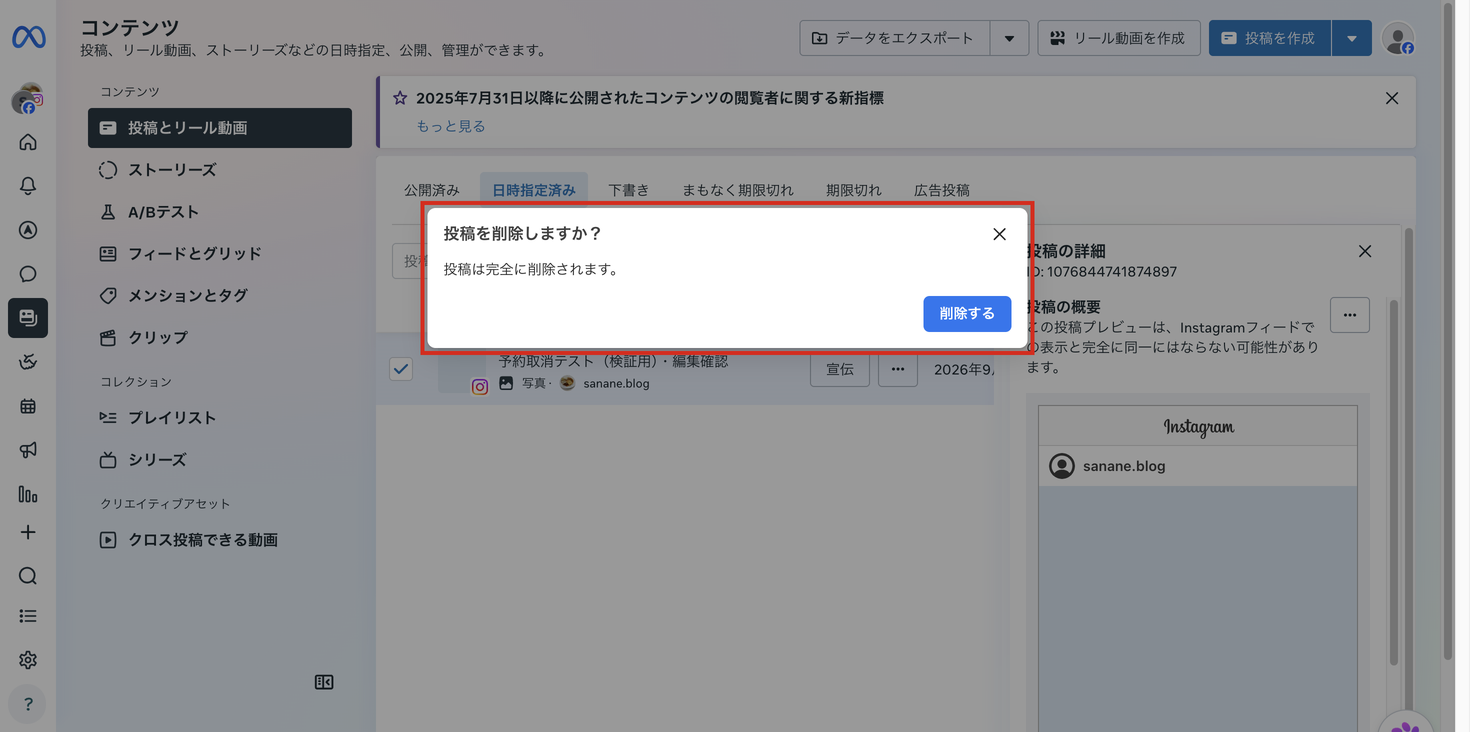Close the 投稿の詳細 panel

(x=1365, y=251)
